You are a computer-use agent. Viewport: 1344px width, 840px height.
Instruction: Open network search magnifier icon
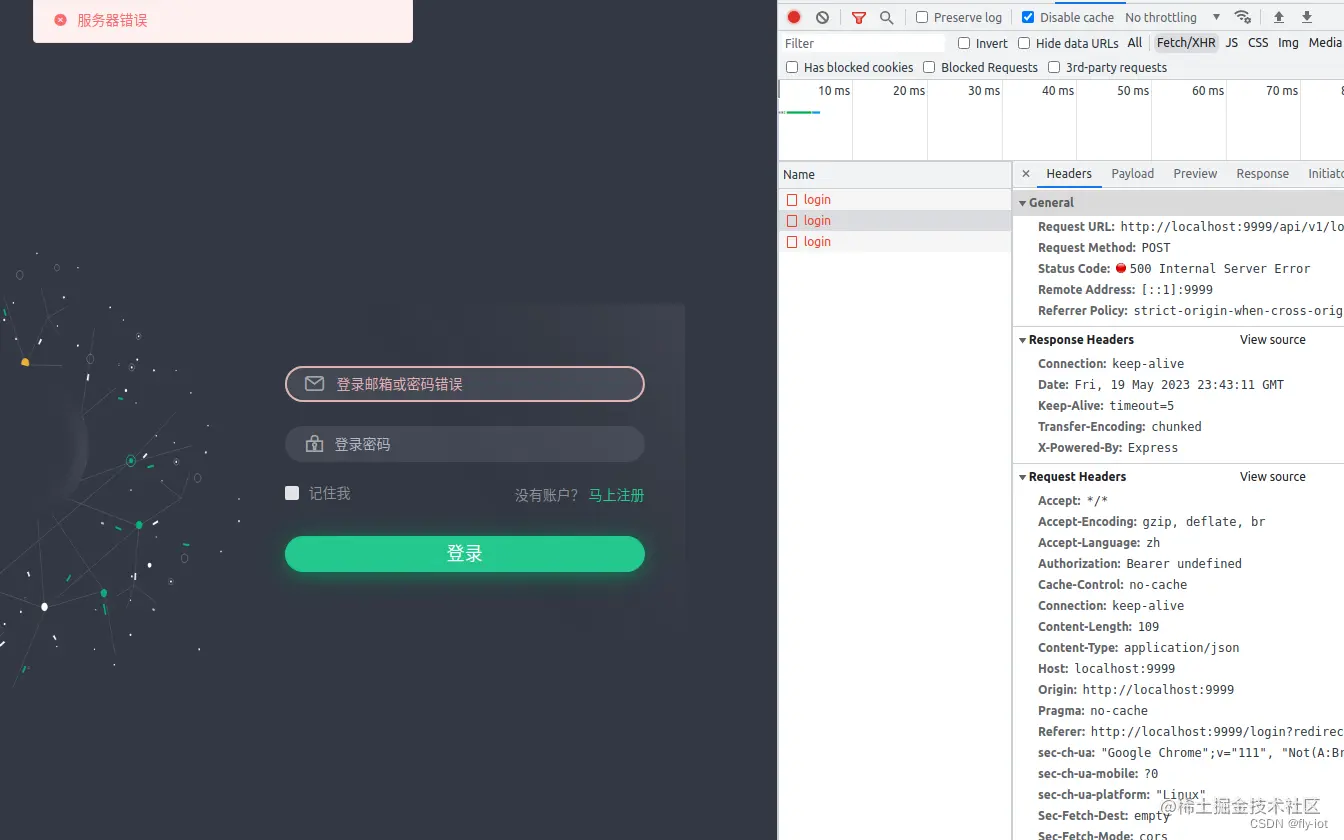point(886,17)
